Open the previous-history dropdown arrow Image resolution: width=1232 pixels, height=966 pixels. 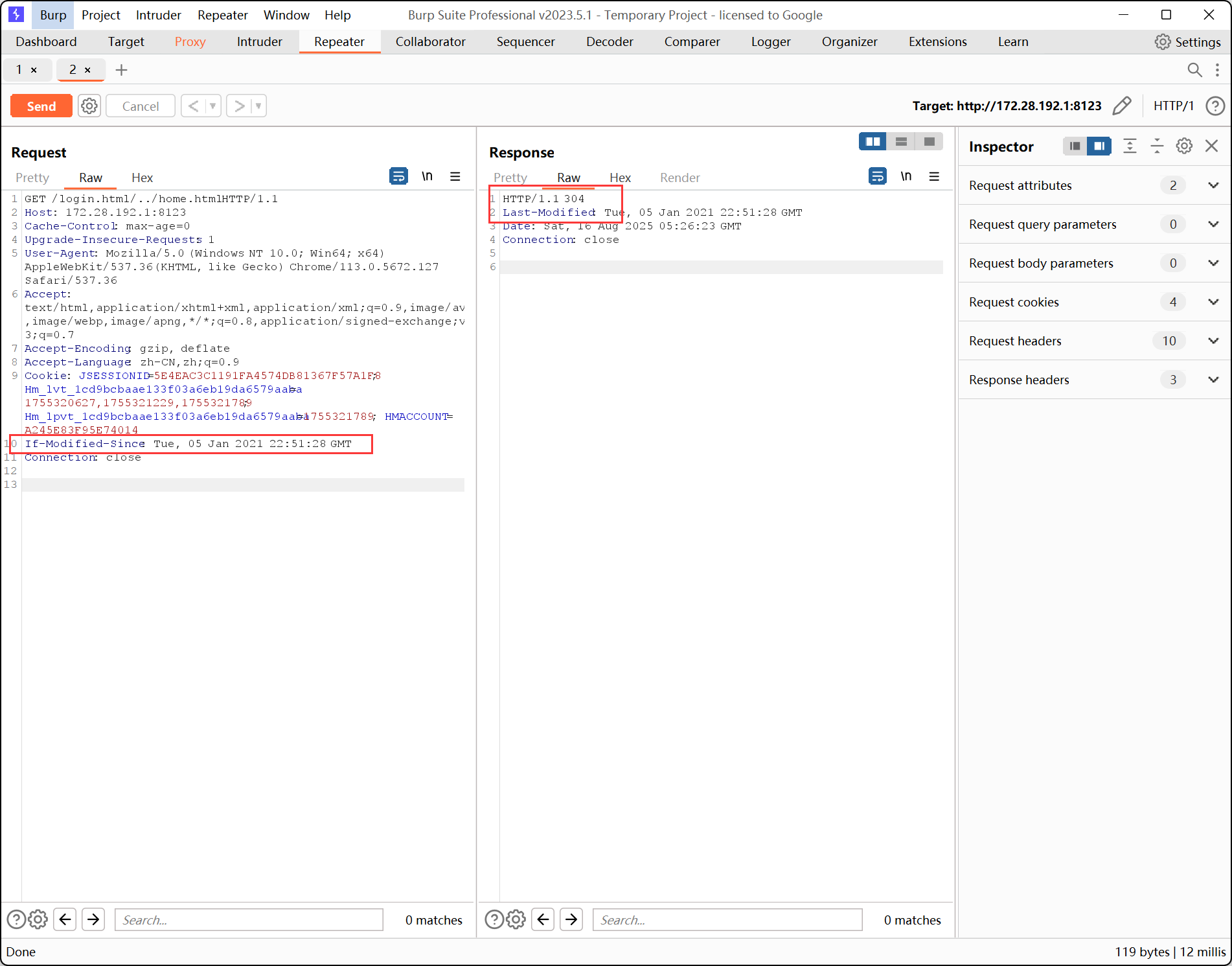[213, 106]
